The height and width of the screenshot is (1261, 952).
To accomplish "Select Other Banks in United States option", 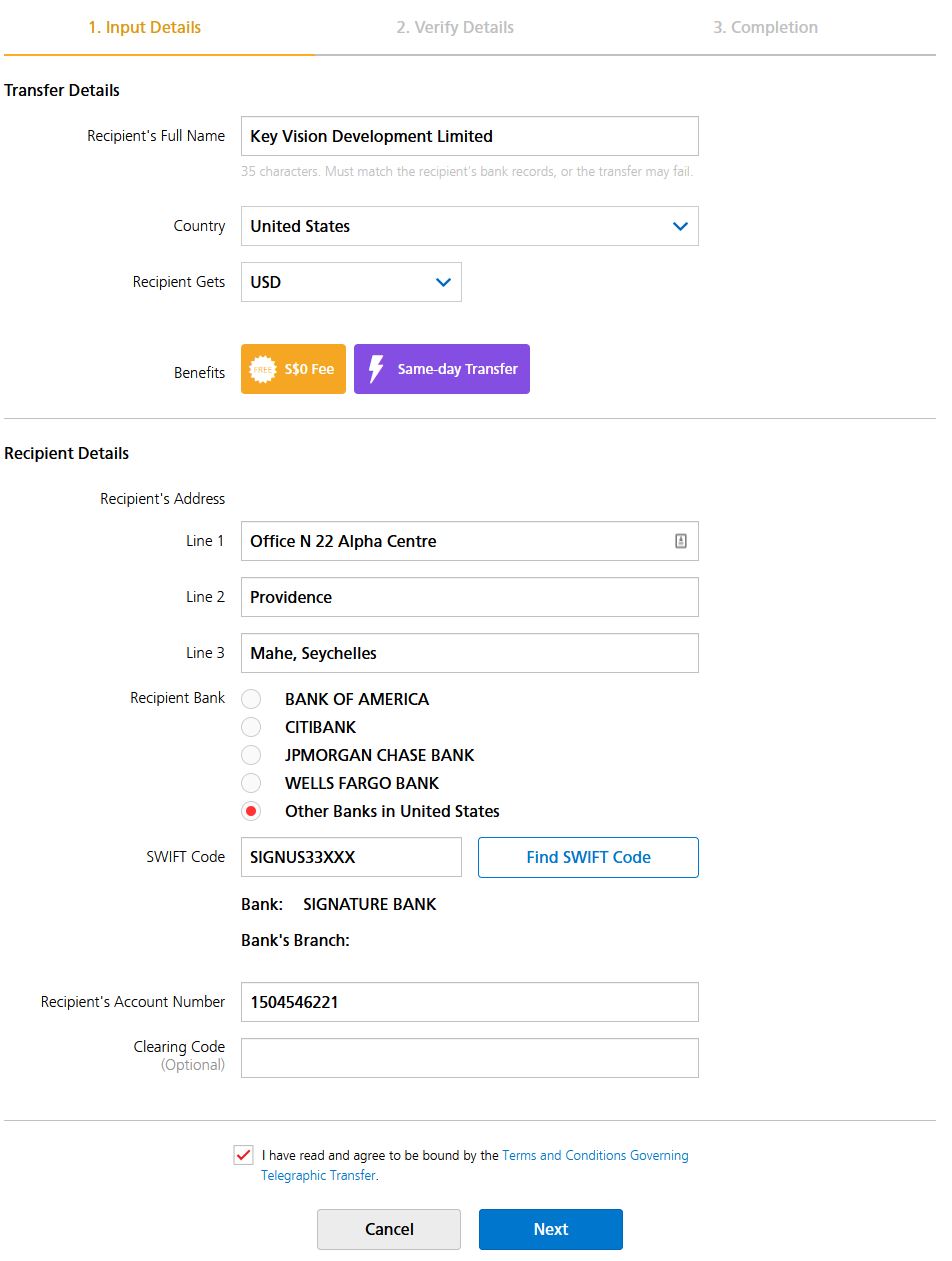I will [x=252, y=811].
